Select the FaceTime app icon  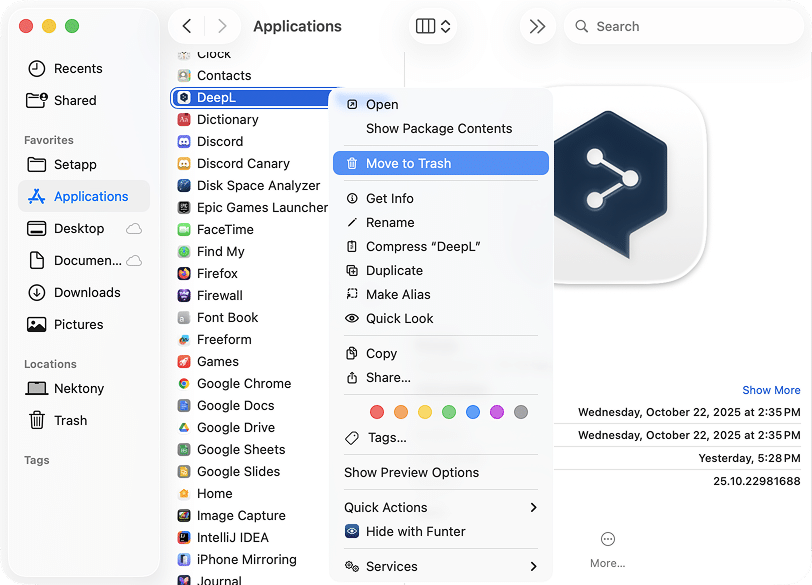(185, 229)
